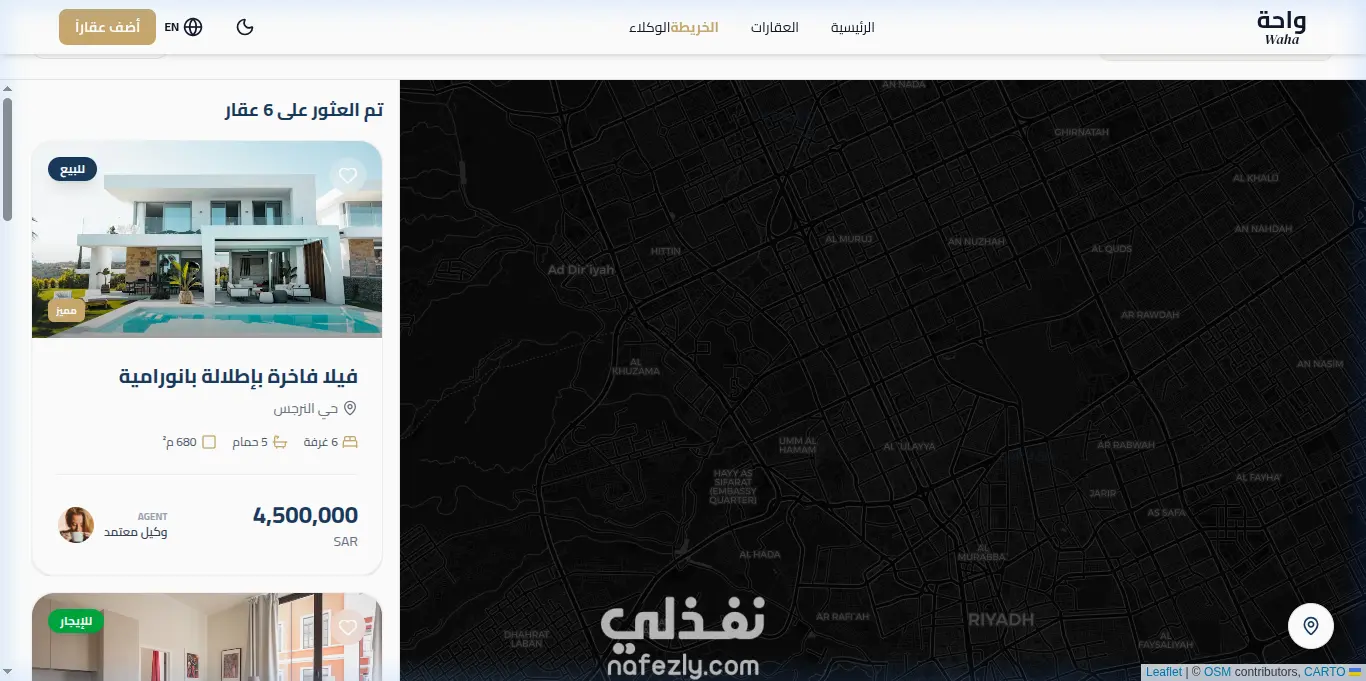Click the للإيجار for-rent badge
The width and height of the screenshot is (1366, 681).
(x=76, y=622)
